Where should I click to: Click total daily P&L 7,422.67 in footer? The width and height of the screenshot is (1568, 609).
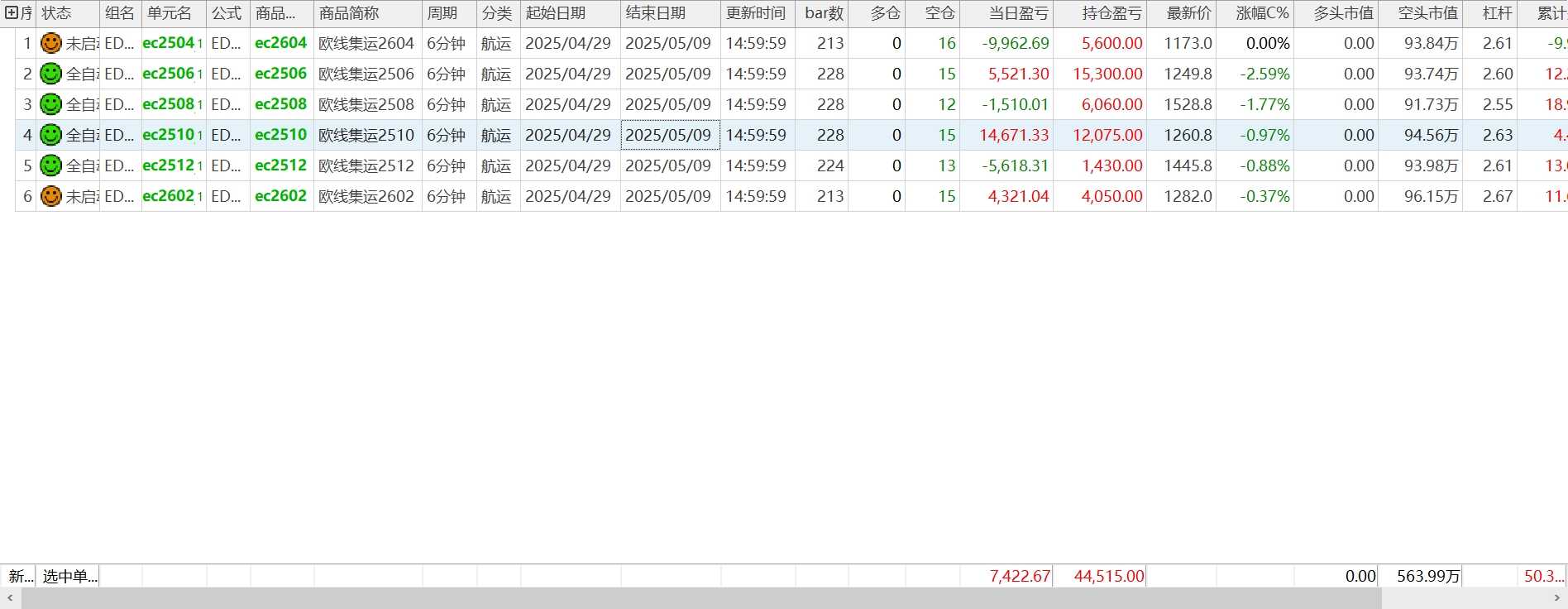point(1020,576)
